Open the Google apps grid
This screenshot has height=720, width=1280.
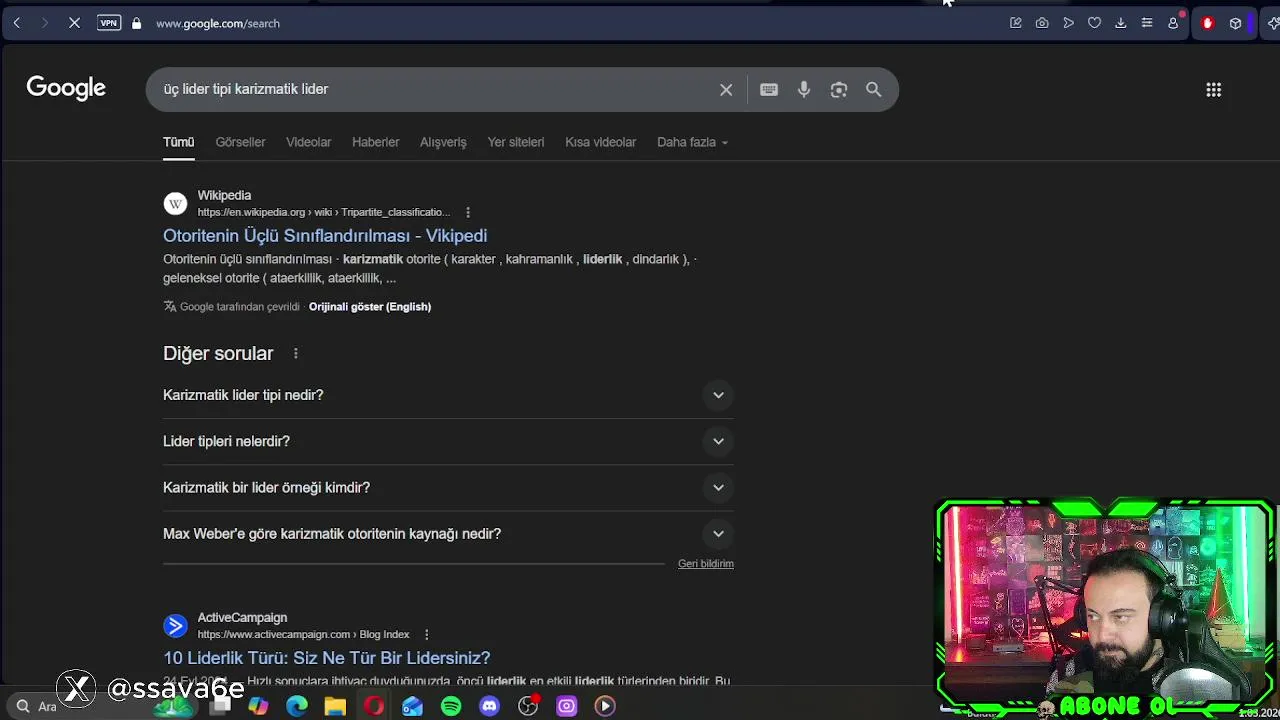pyautogui.click(x=1214, y=90)
